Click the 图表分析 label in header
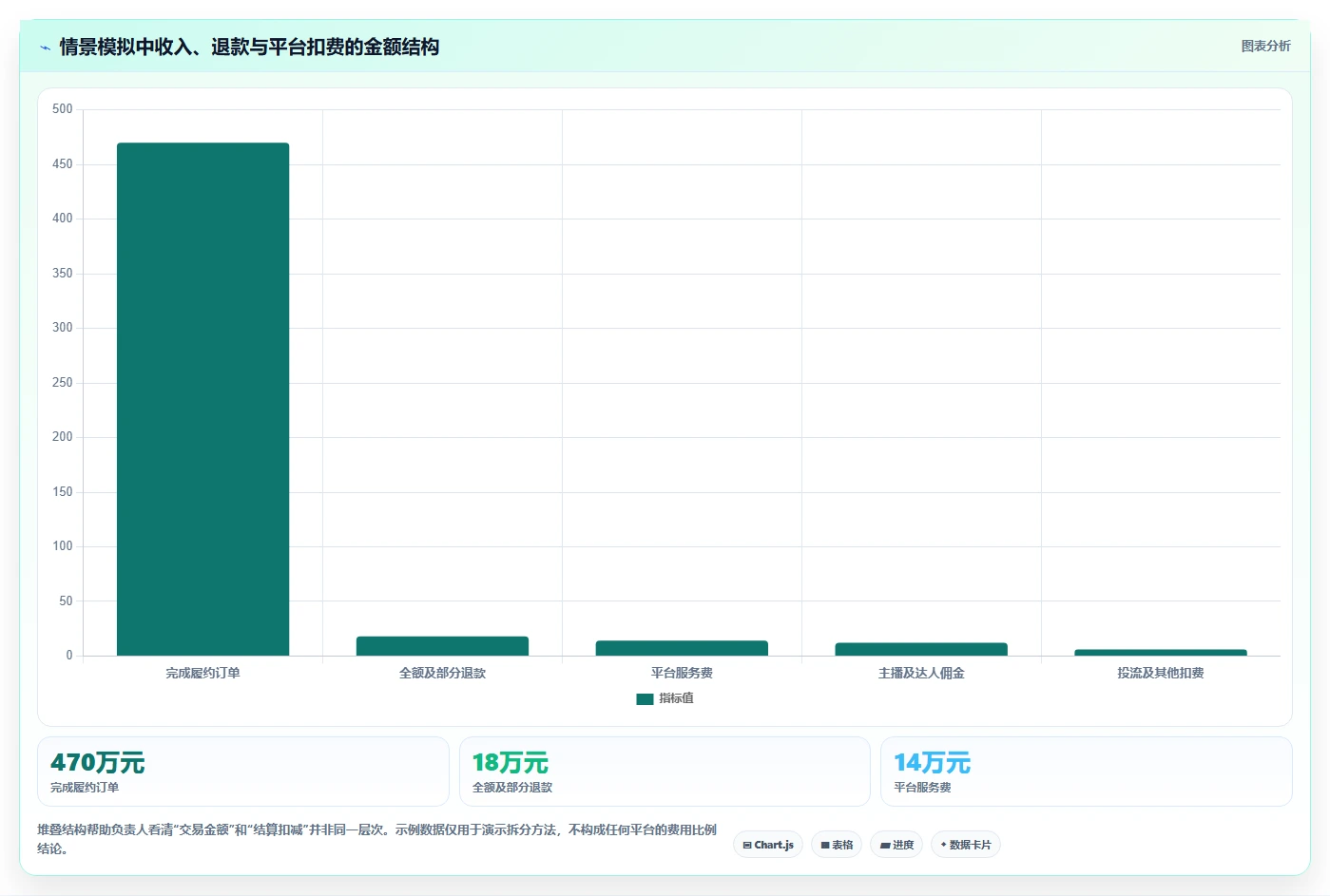 (x=1265, y=46)
